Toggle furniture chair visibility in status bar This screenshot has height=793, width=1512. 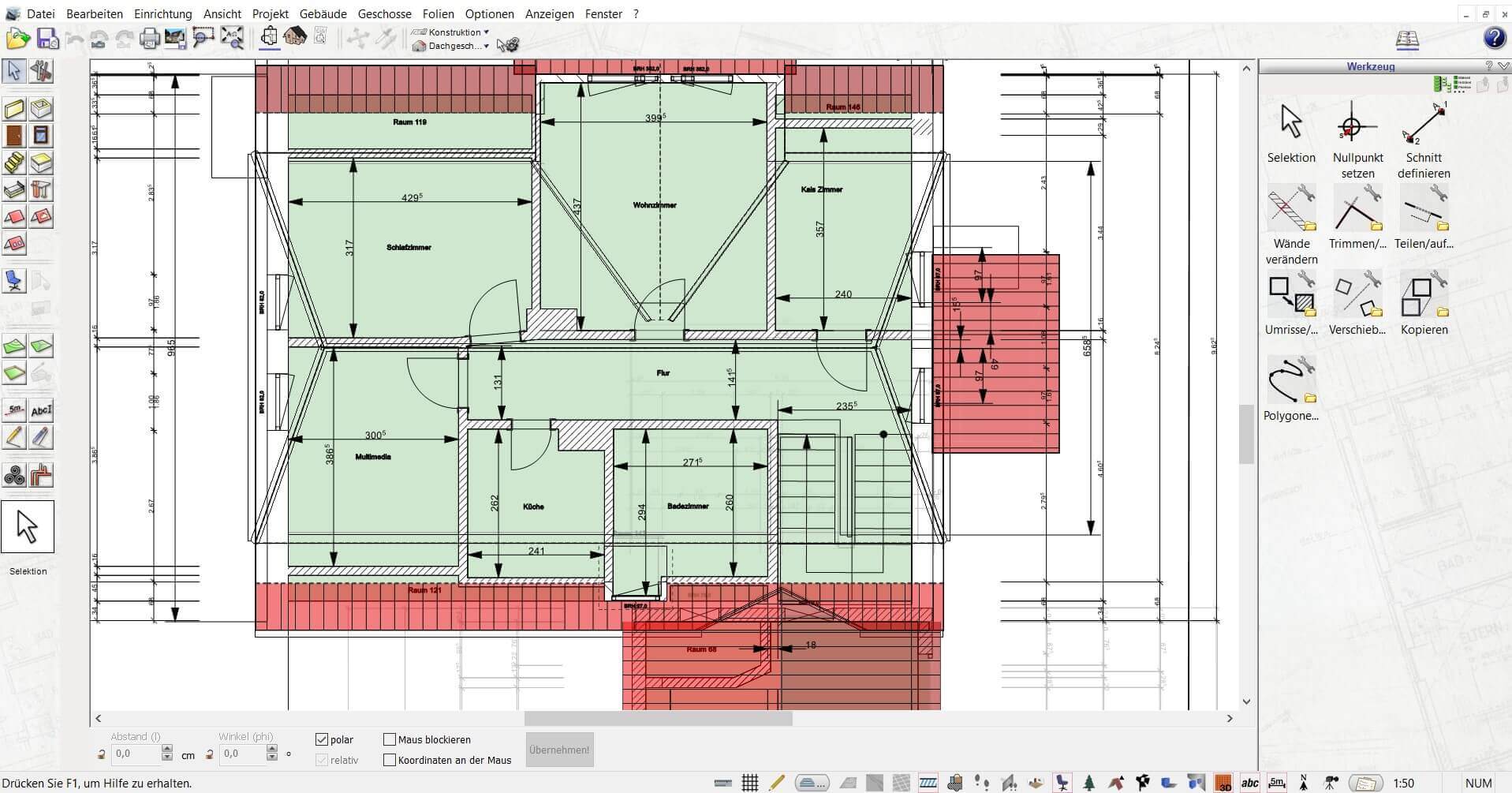pos(1063,783)
